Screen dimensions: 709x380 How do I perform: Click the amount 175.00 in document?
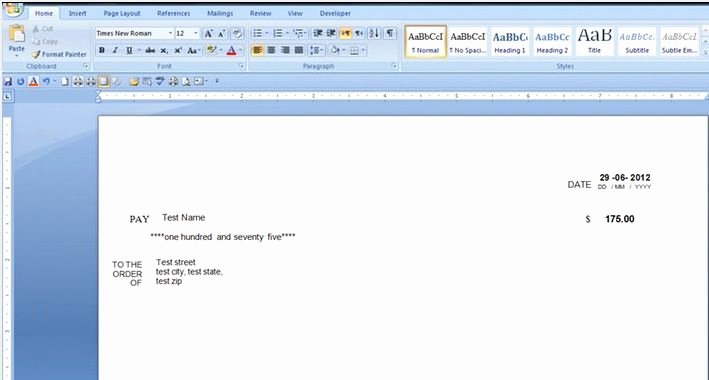click(619, 219)
